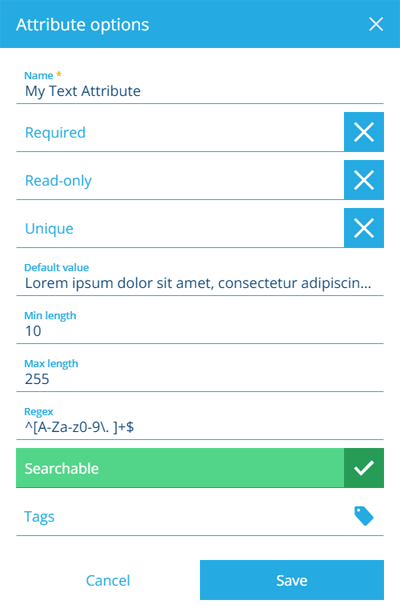The width and height of the screenshot is (400, 616).
Task: Select the 'Default value' field label
Action: coord(57,268)
